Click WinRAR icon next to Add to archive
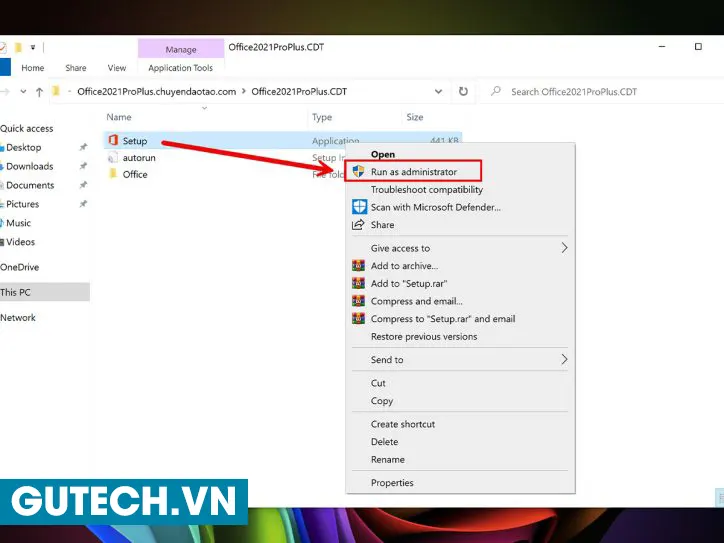This screenshot has width=724, height=543. [x=358, y=265]
